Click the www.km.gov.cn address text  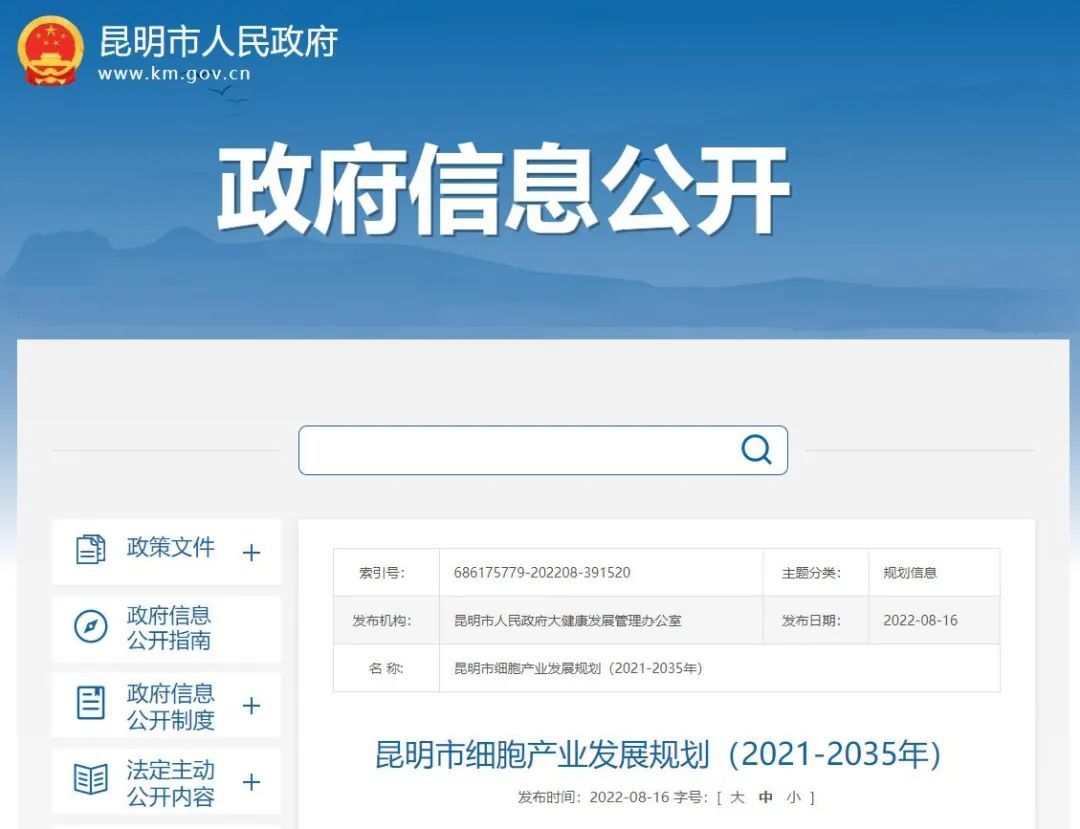pos(174,74)
